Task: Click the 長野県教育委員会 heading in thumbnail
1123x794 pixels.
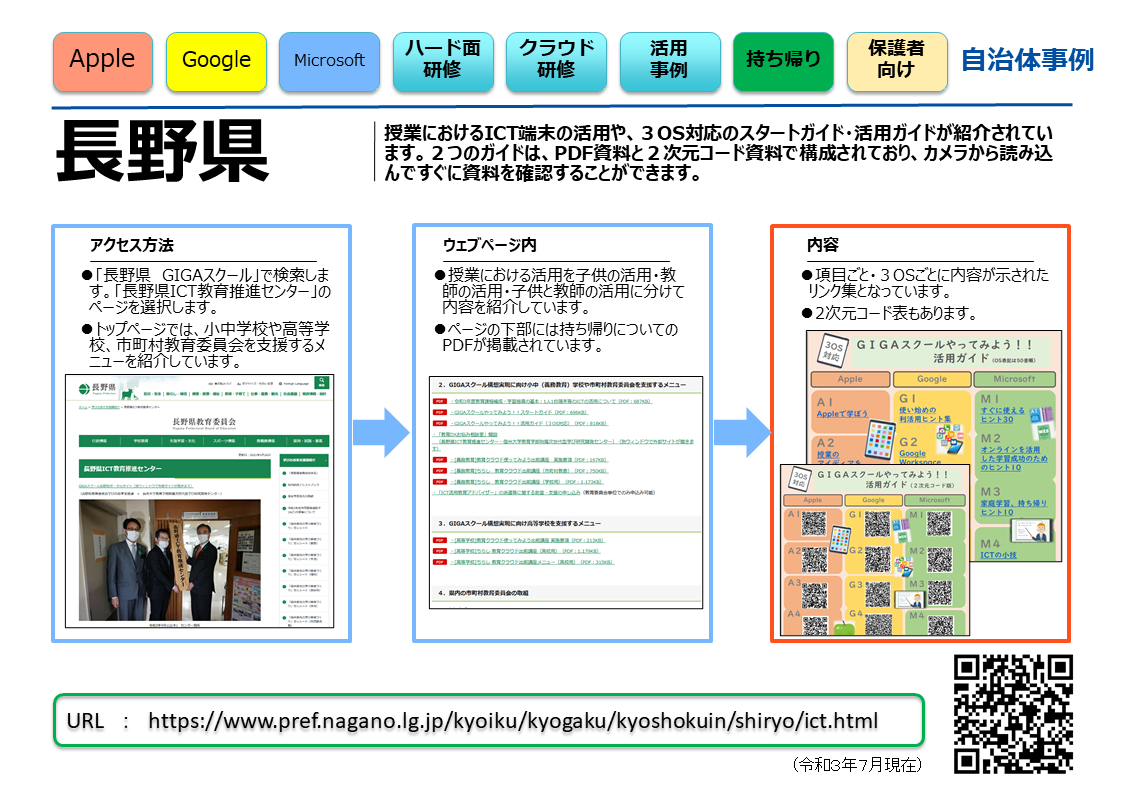Action: [x=203, y=422]
